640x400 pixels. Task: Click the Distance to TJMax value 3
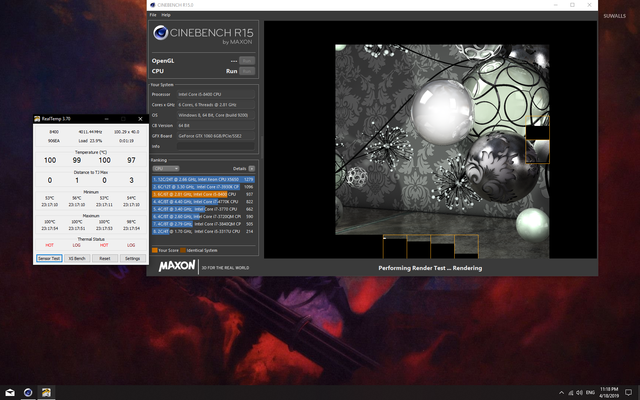point(131,180)
